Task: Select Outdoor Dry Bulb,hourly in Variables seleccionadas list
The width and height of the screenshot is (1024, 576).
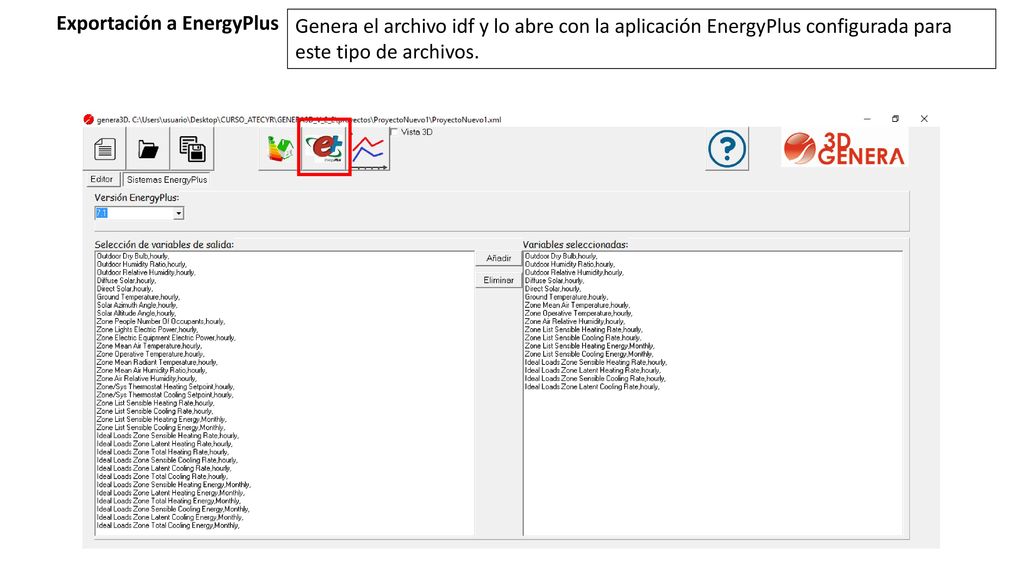Action: pos(562,256)
